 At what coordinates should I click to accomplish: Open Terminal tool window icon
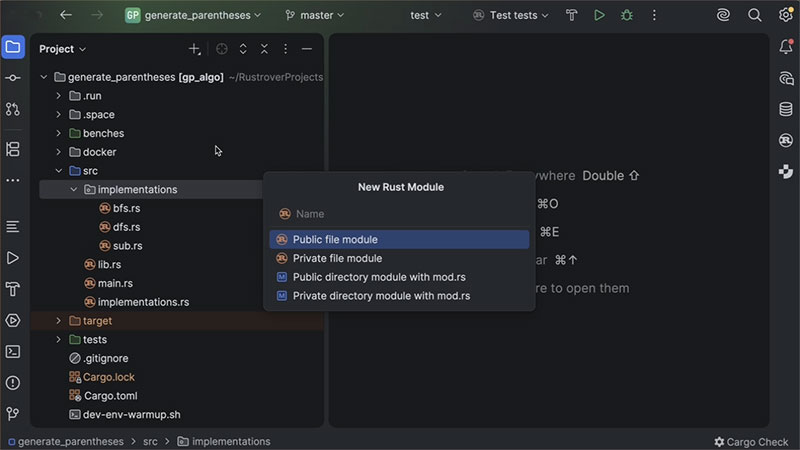tap(13, 351)
